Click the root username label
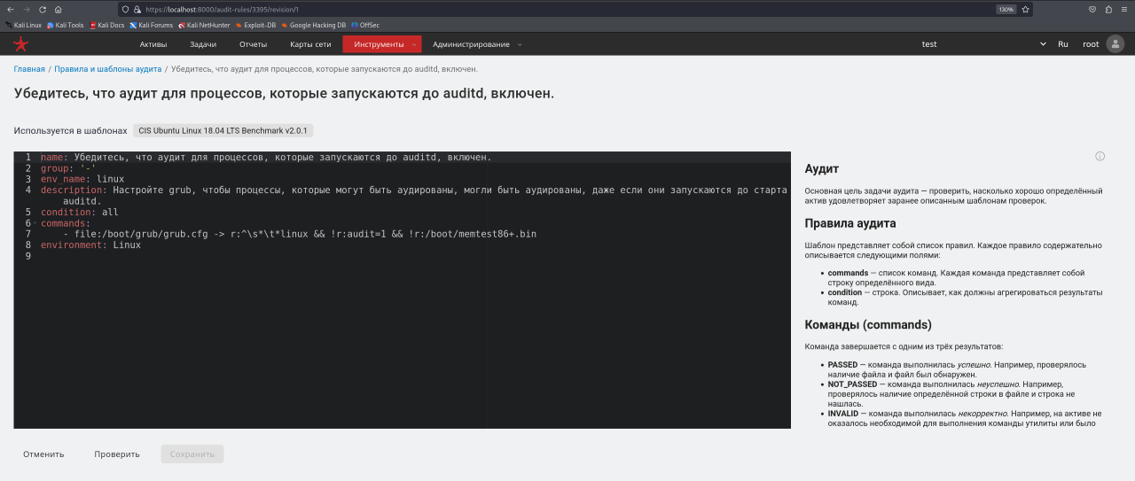Screen dimensions: 1135x481 coord(1091,44)
